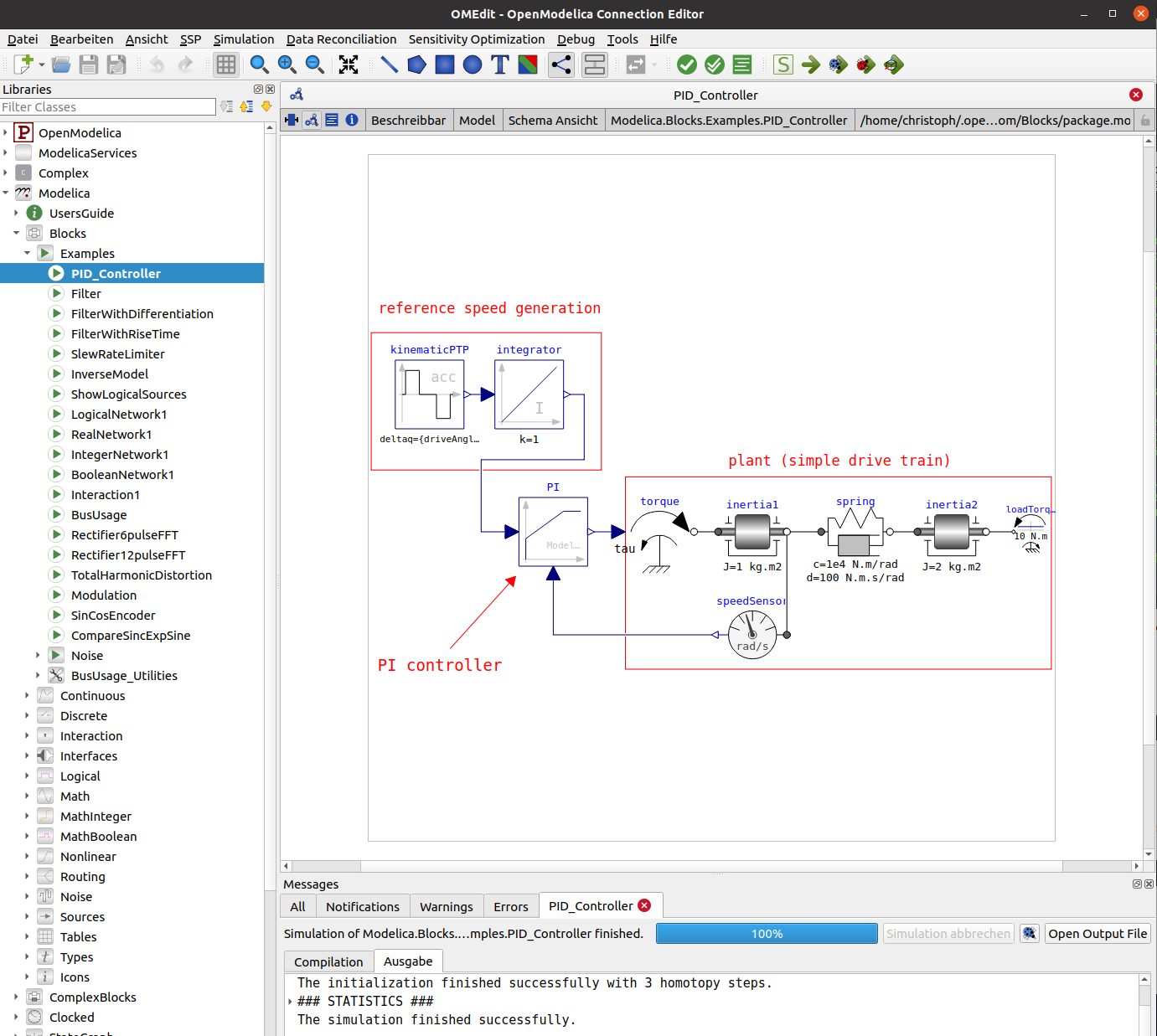Select the Rectangle shape tool
1157x1036 pixels.
[445, 64]
